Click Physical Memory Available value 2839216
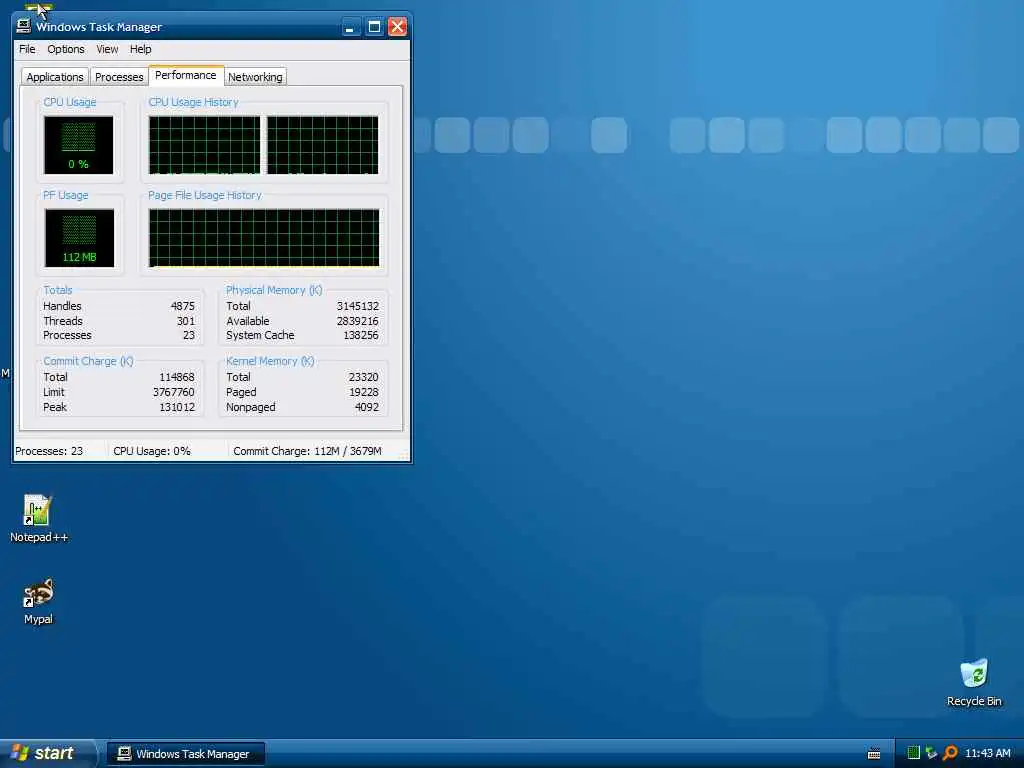The width and height of the screenshot is (1024, 768). (x=358, y=321)
